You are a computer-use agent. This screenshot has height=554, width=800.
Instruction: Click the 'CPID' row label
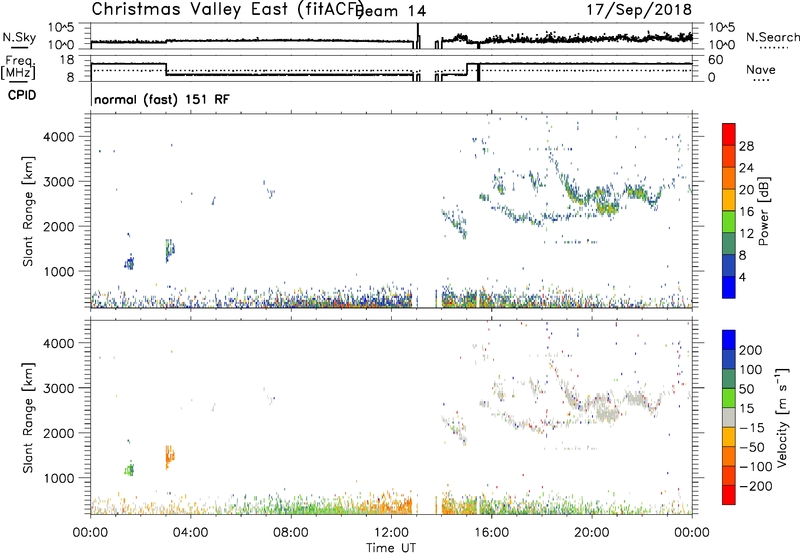click(x=22, y=95)
